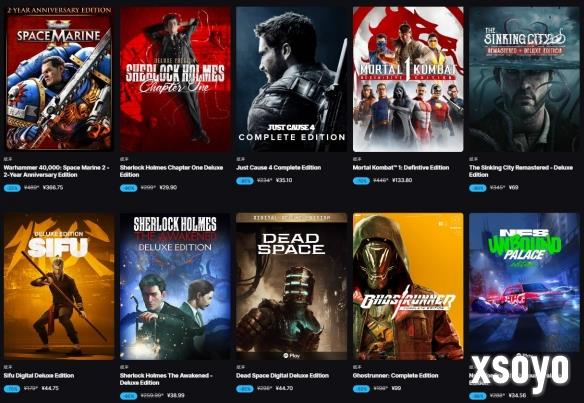Image resolution: width=584 pixels, height=403 pixels.
Task: Click the discount badge under Just Cause 4
Action: [245, 181]
